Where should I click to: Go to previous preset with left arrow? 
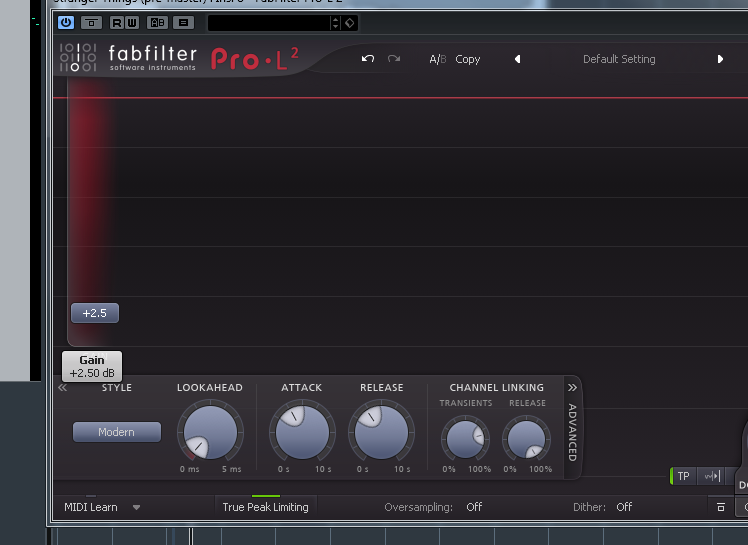coord(517,59)
